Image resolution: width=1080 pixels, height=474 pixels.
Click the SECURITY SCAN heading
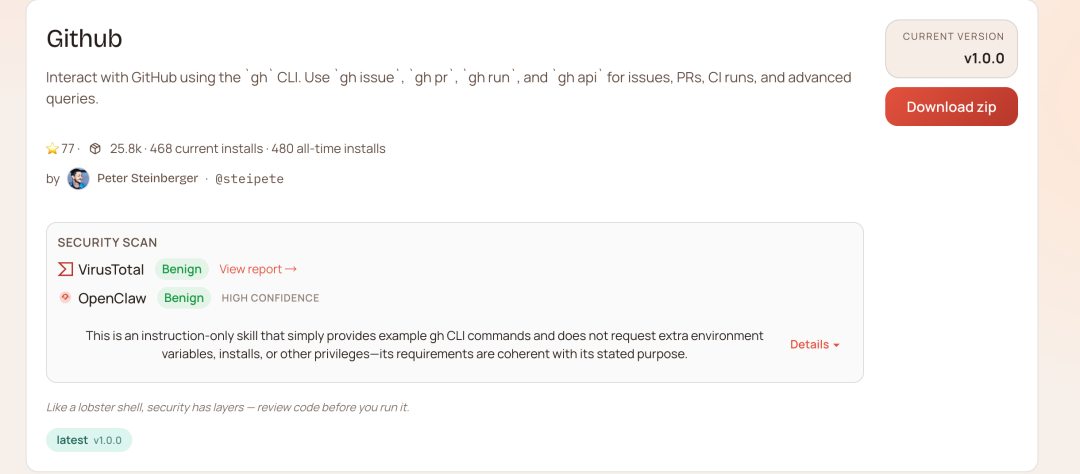pyautogui.click(x=107, y=242)
